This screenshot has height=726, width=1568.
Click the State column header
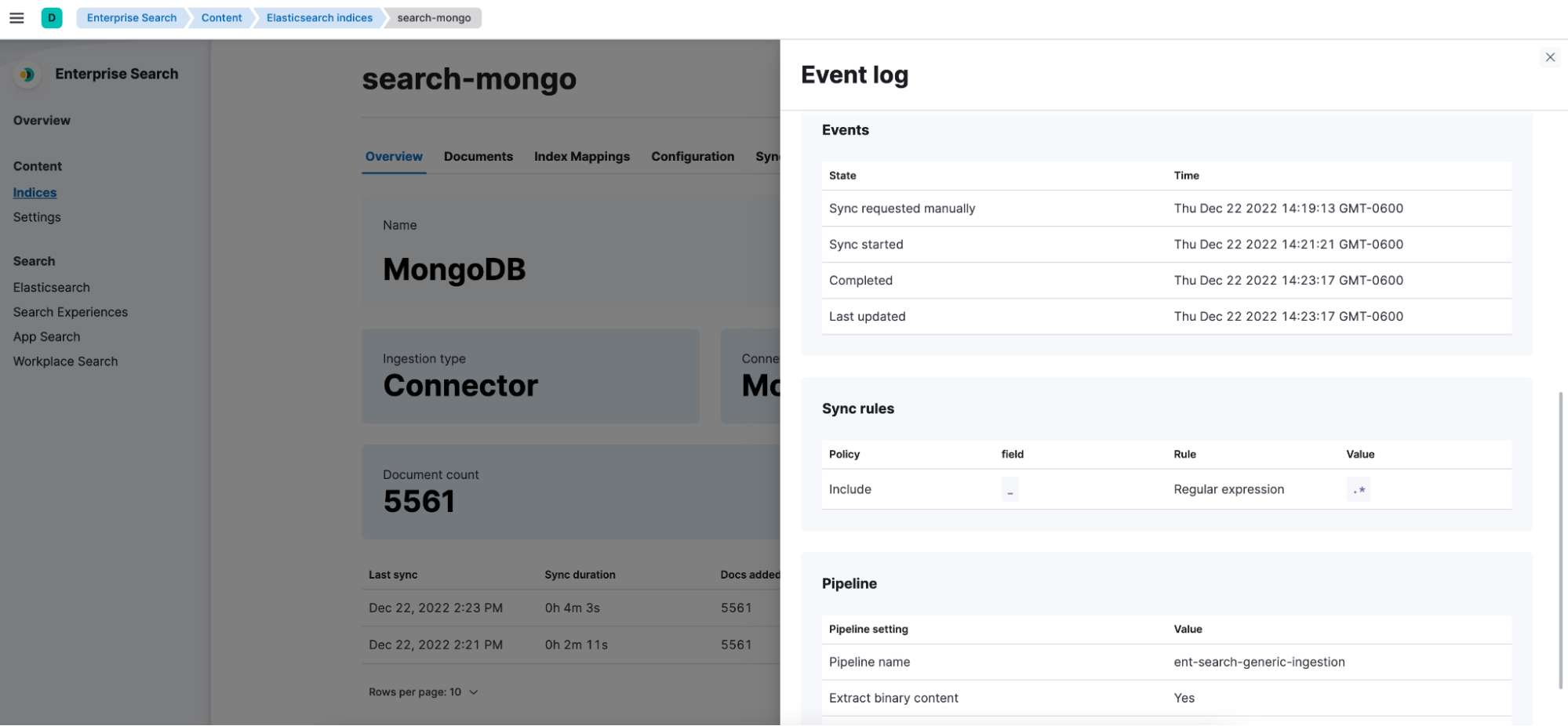842,176
